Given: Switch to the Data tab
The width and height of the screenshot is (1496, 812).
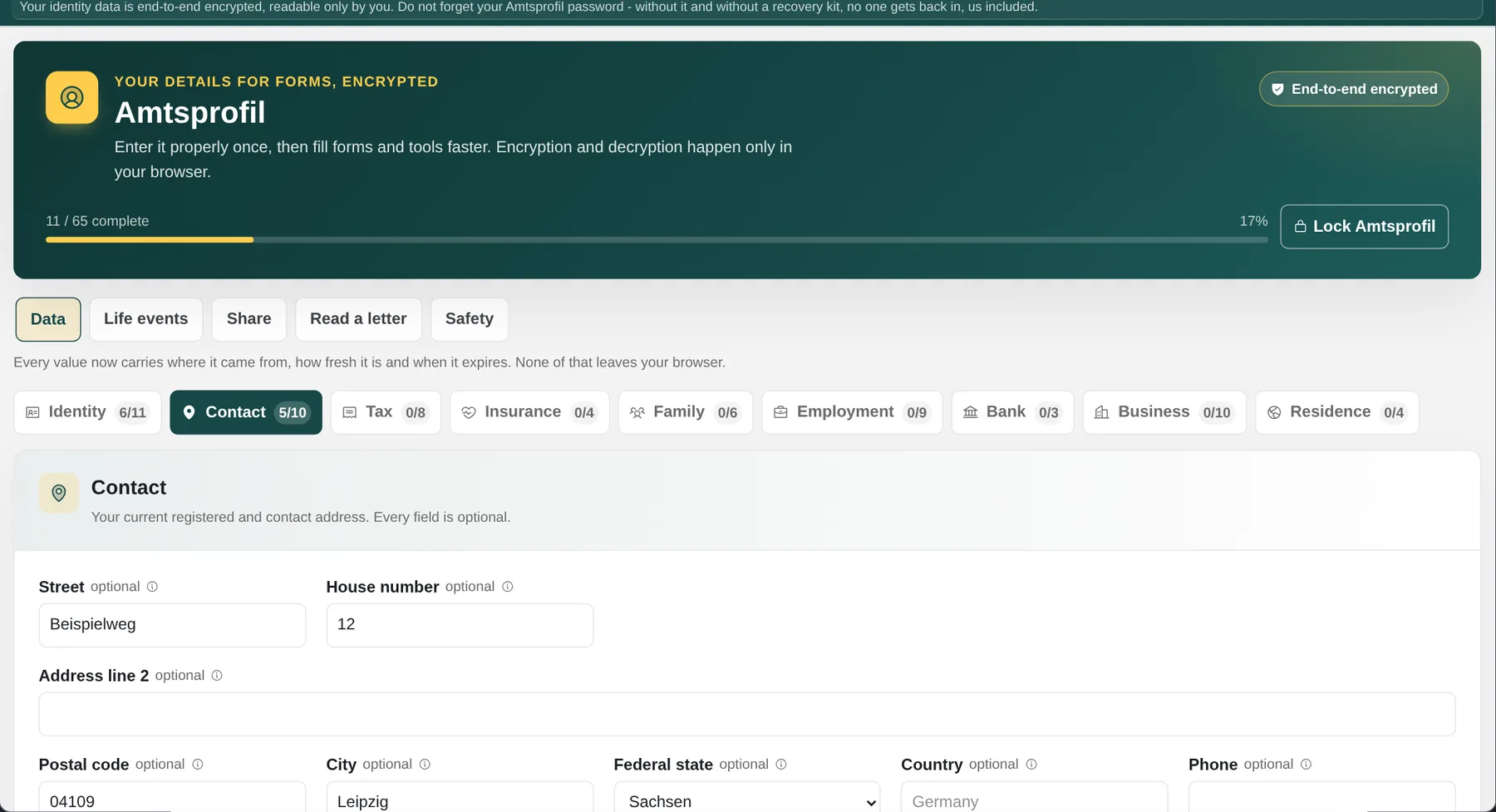Looking at the screenshot, I should (48, 319).
